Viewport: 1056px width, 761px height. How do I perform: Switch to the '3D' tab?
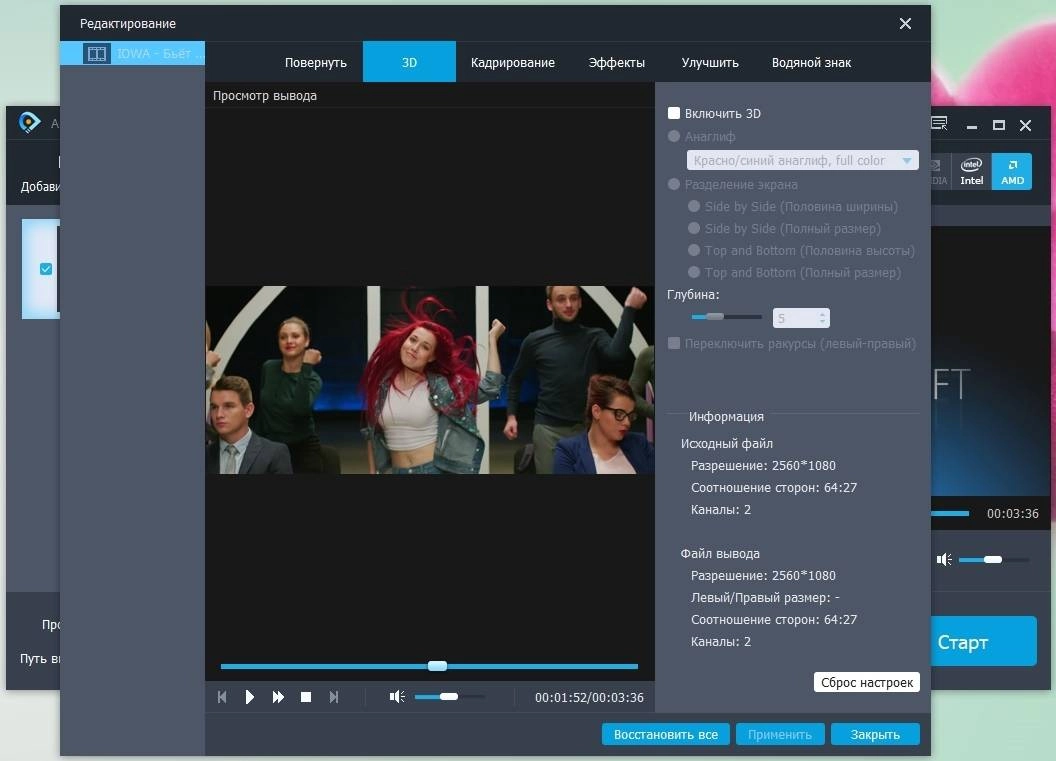coord(409,63)
